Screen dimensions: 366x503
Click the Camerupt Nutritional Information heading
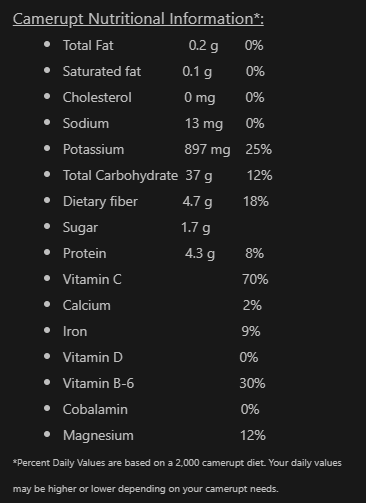pos(138,19)
